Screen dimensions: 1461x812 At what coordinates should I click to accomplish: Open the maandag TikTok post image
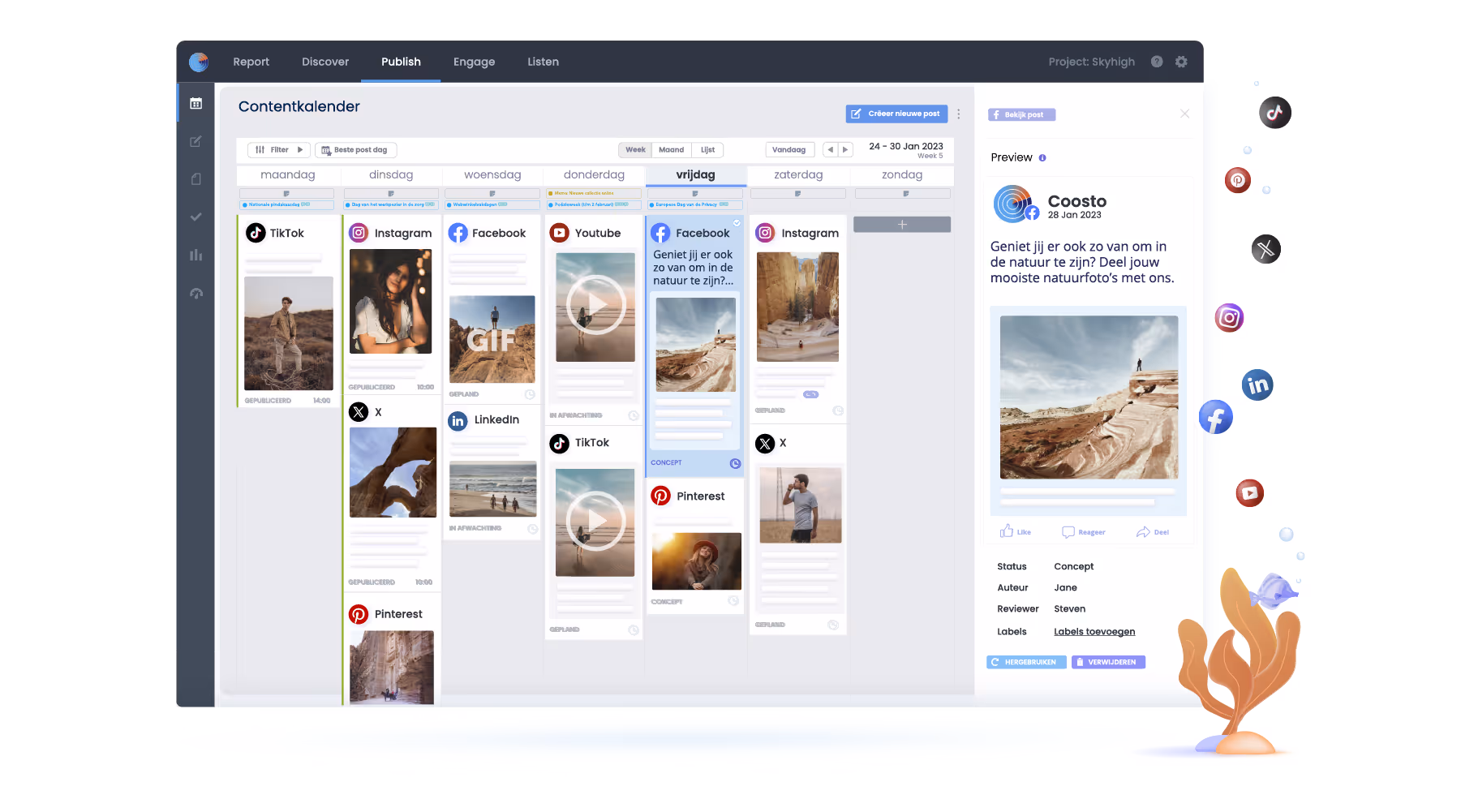coord(289,333)
